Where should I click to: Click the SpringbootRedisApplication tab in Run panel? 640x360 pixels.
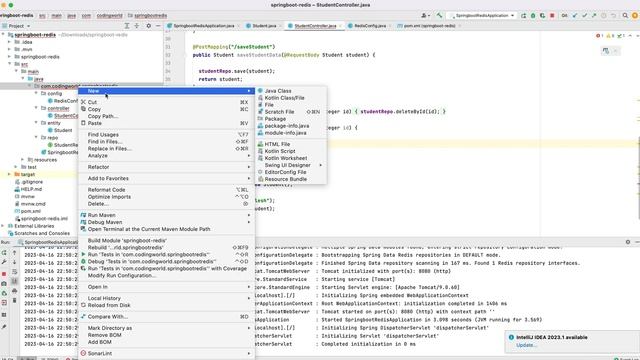pyautogui.click(x=48, y=242)
